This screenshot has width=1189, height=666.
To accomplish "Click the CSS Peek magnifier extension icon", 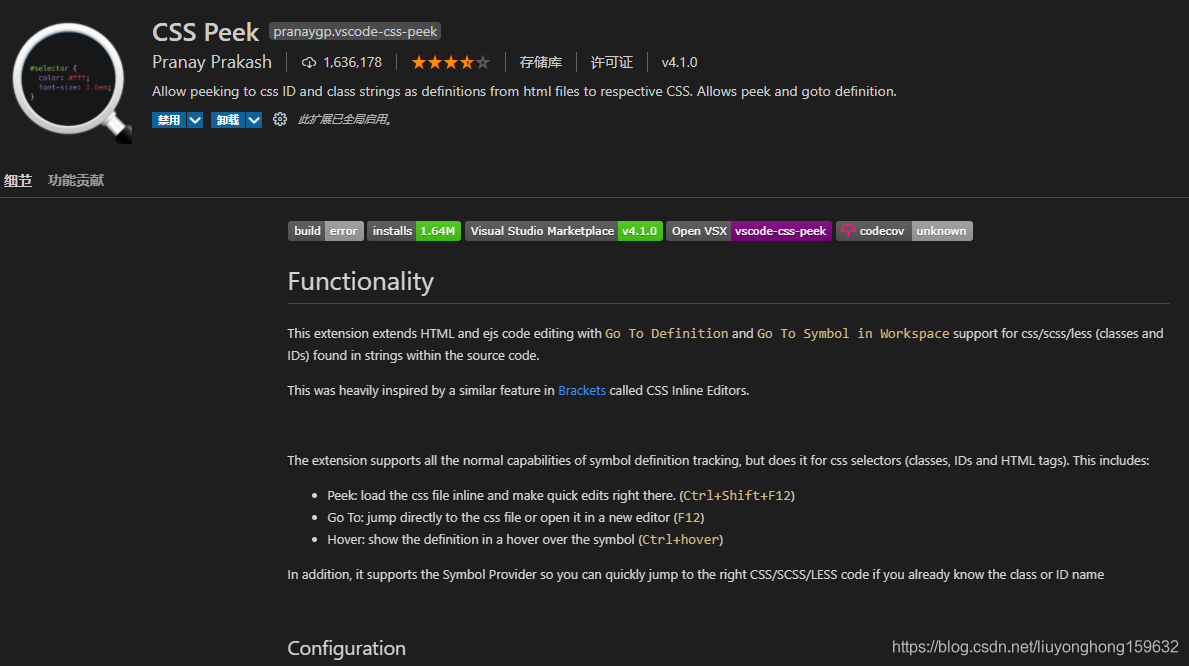I will (71, 82).
